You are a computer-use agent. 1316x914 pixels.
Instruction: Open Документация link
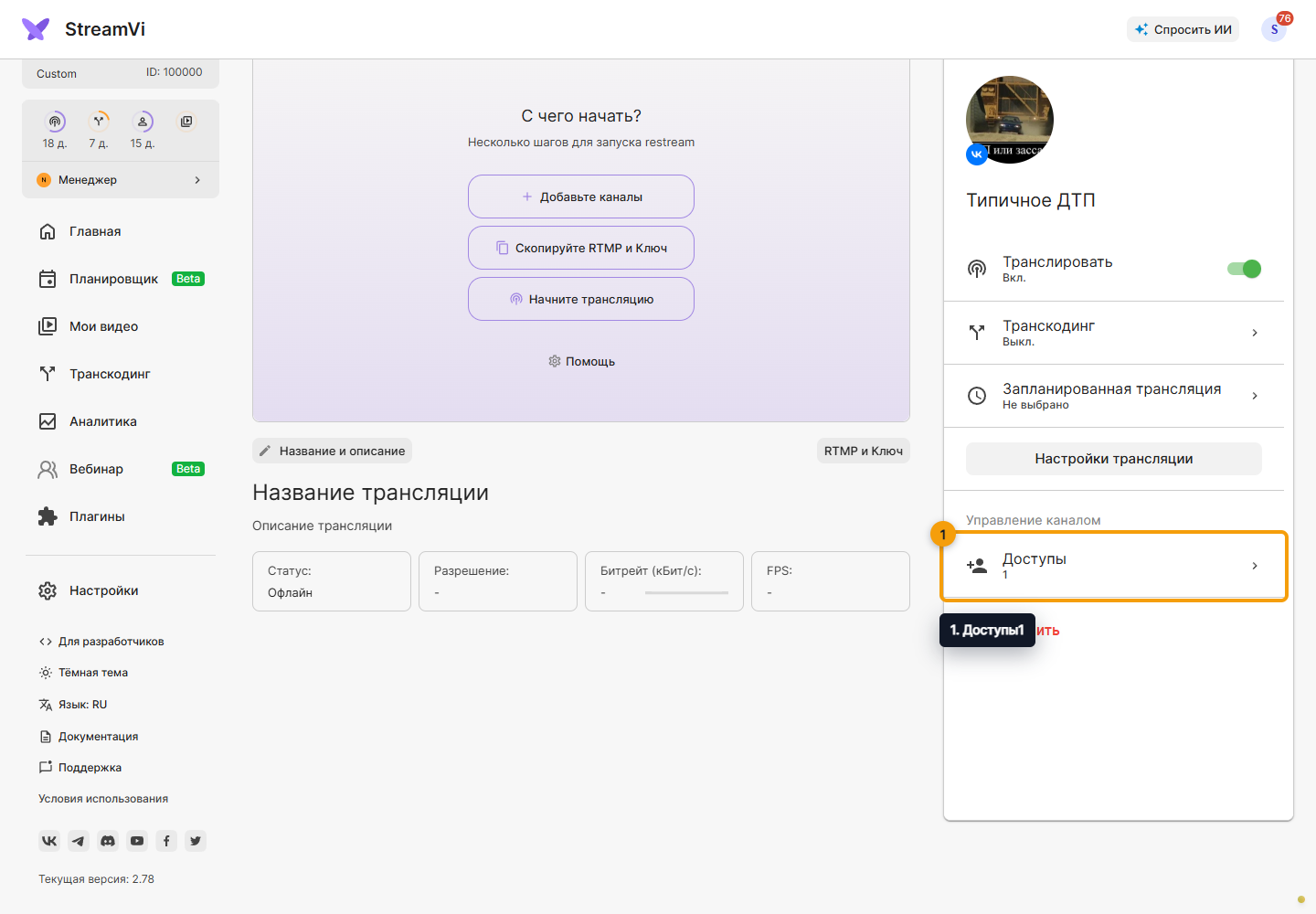pos(89,737)
